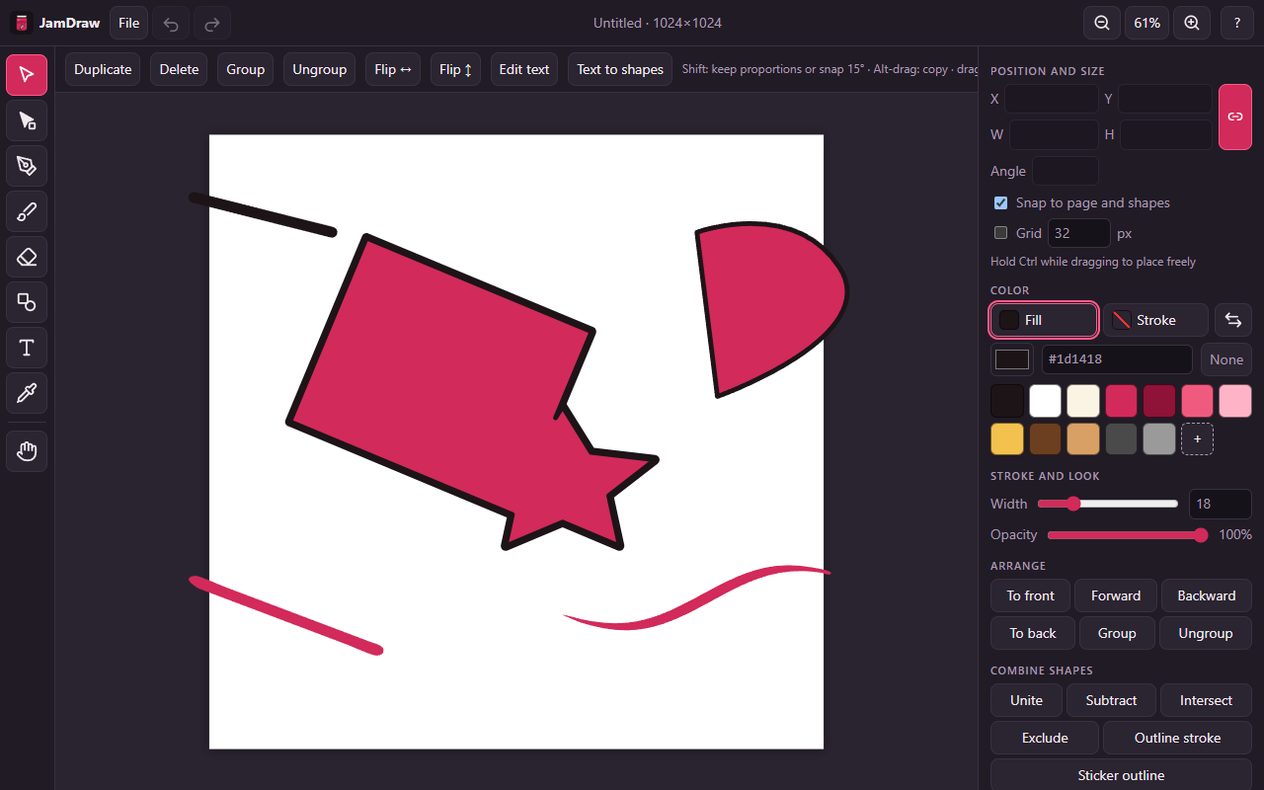The width and height of the screenshot is (1264, 790).
Task: Click the stroke width value 18
Action: 1220,504
